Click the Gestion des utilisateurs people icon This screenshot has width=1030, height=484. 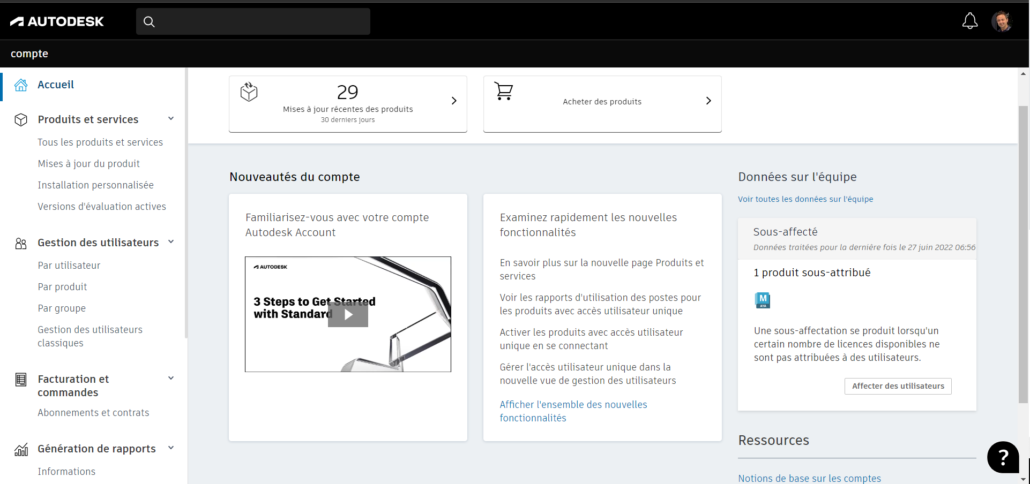[21, 243]
